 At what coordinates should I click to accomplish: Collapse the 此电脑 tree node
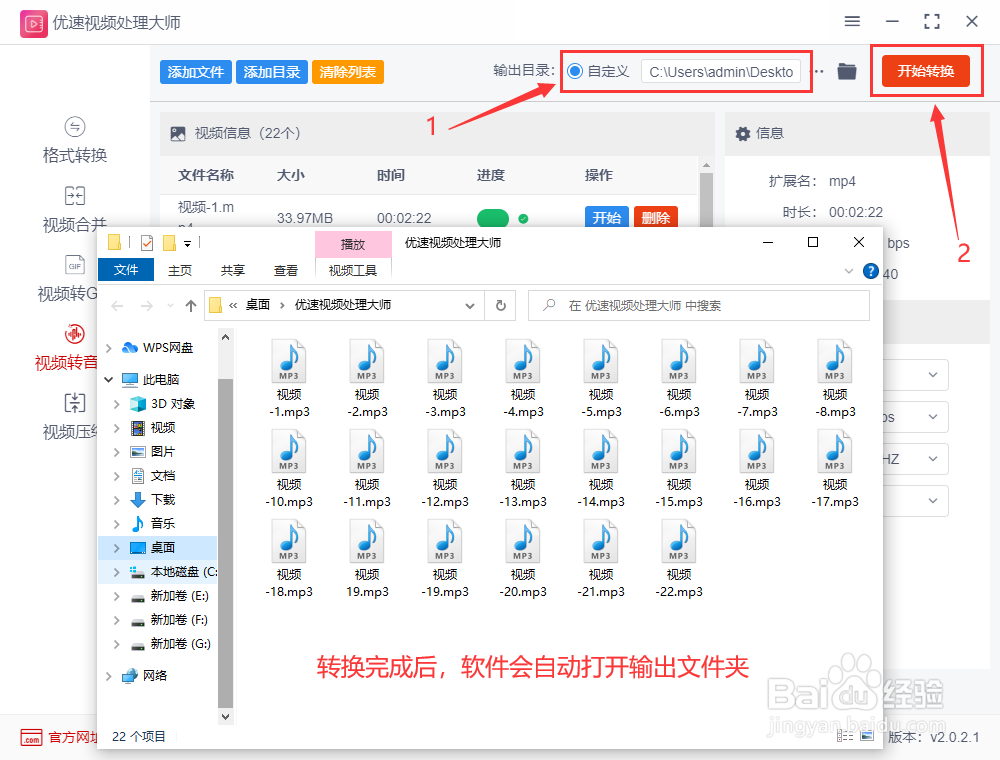pos(108,379)
